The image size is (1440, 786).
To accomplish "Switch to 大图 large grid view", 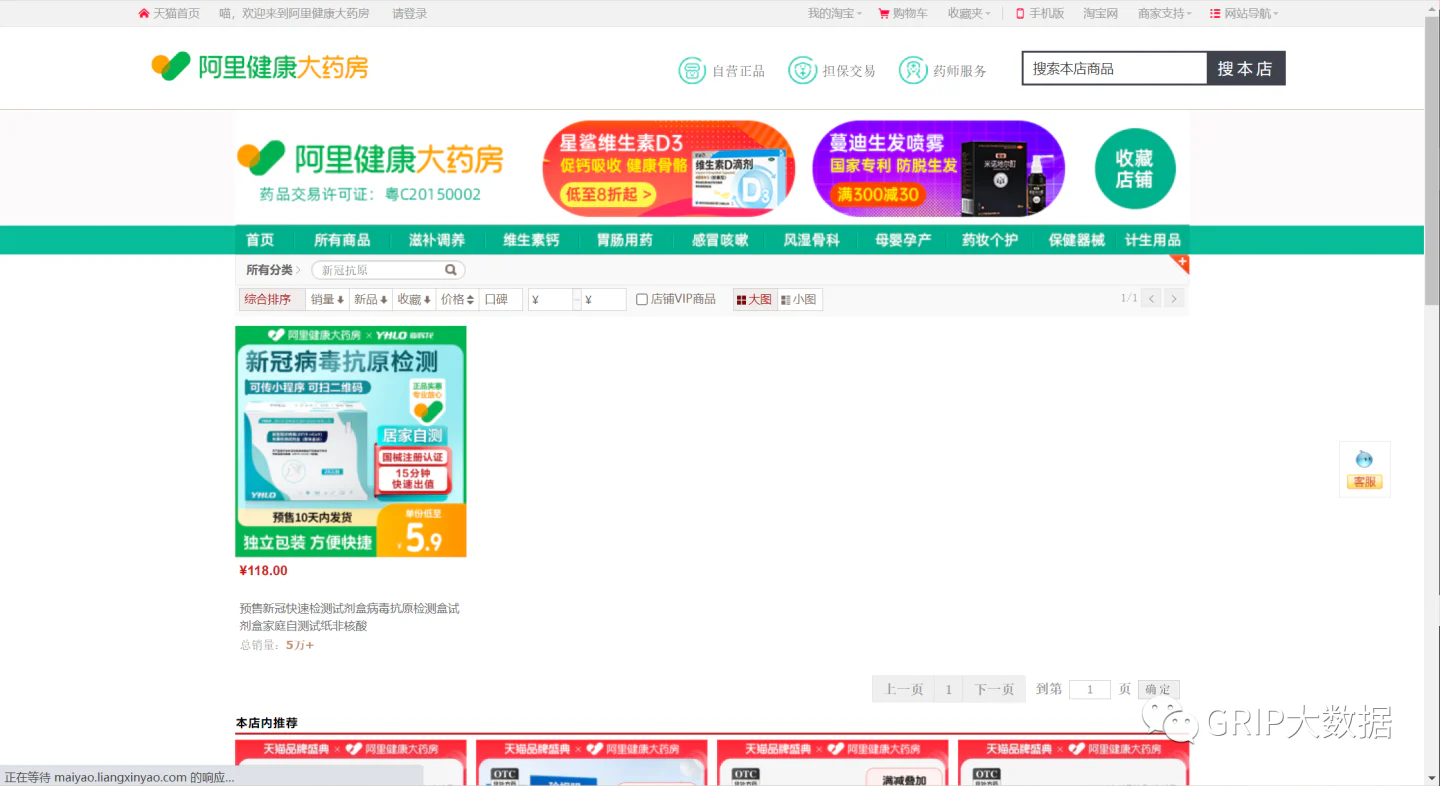I will pos(755,299).
